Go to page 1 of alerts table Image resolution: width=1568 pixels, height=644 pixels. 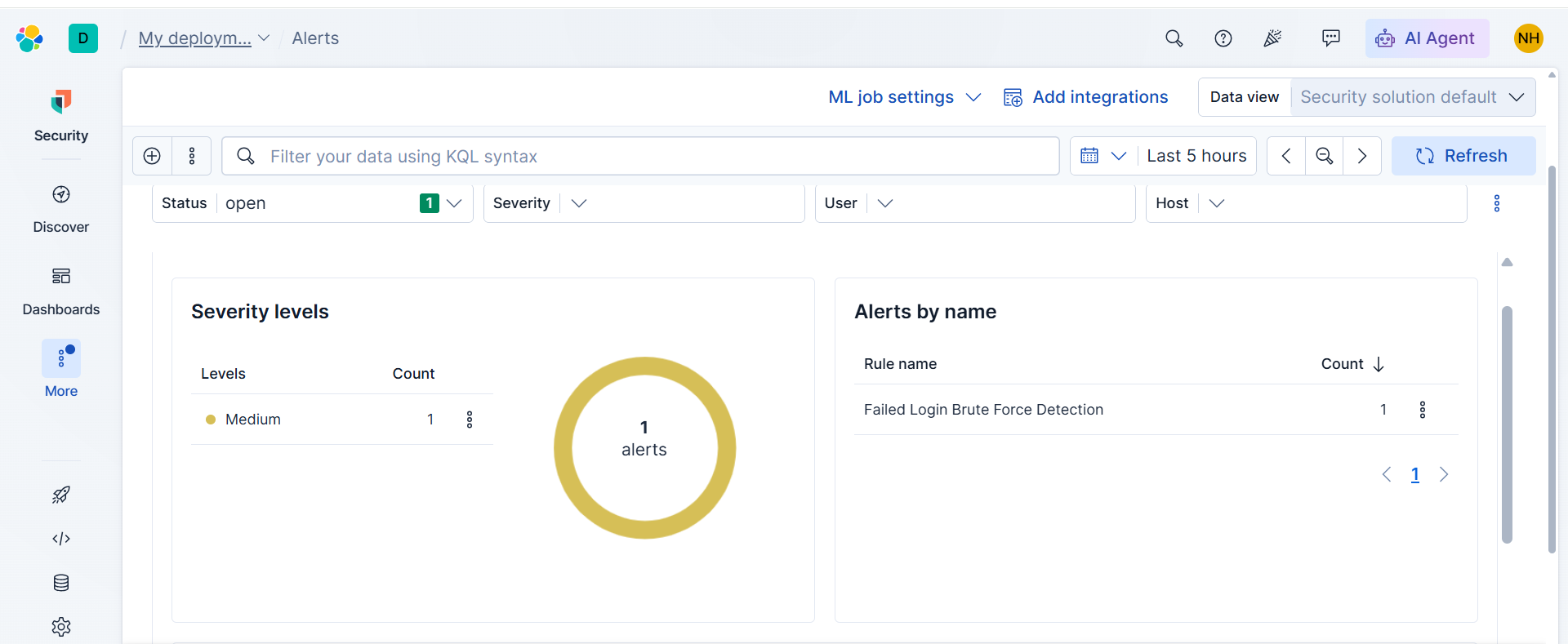point(1415,474)
